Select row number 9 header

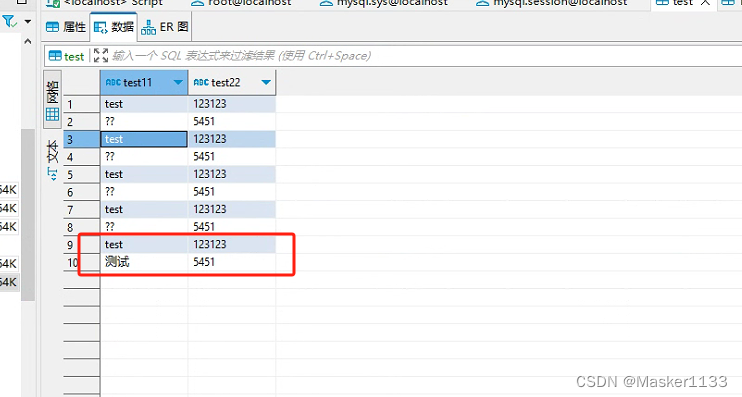pyautogui.click(x=81, y=244)
